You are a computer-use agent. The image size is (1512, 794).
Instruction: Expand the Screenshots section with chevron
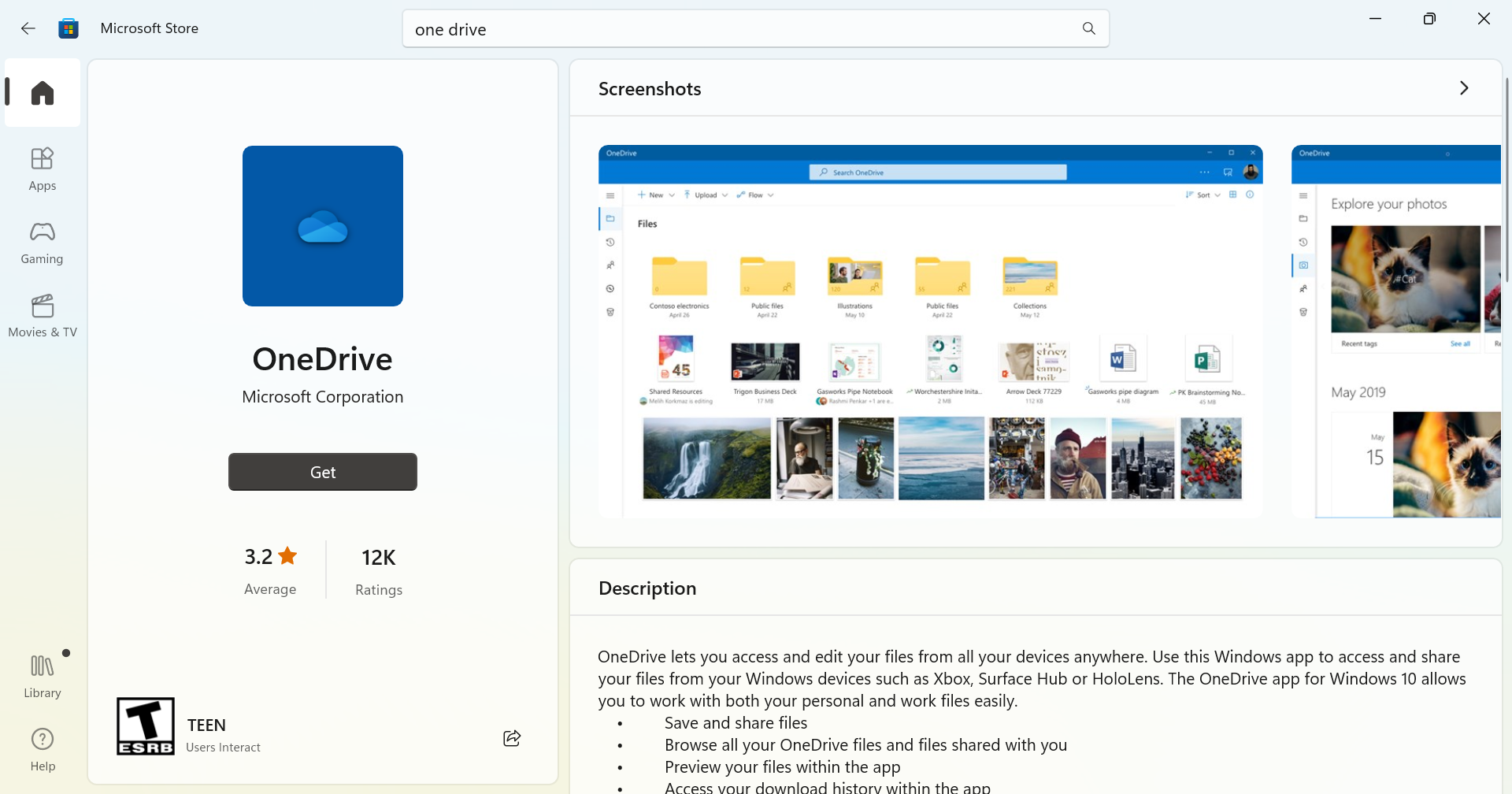click(1464, 88)
